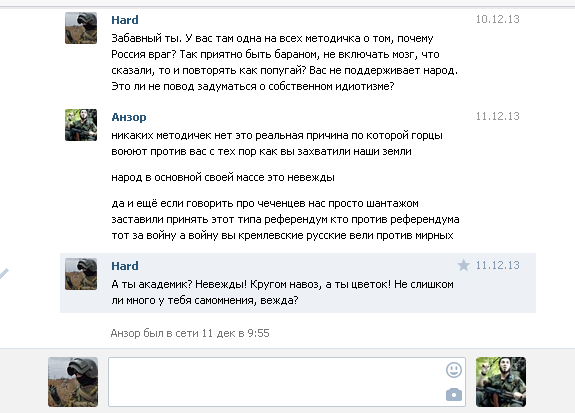The height and width of the screenshot is (413, 575).
Task: Click Hard's avatar in the highlighted message
Action: click(x=81, y=274)
